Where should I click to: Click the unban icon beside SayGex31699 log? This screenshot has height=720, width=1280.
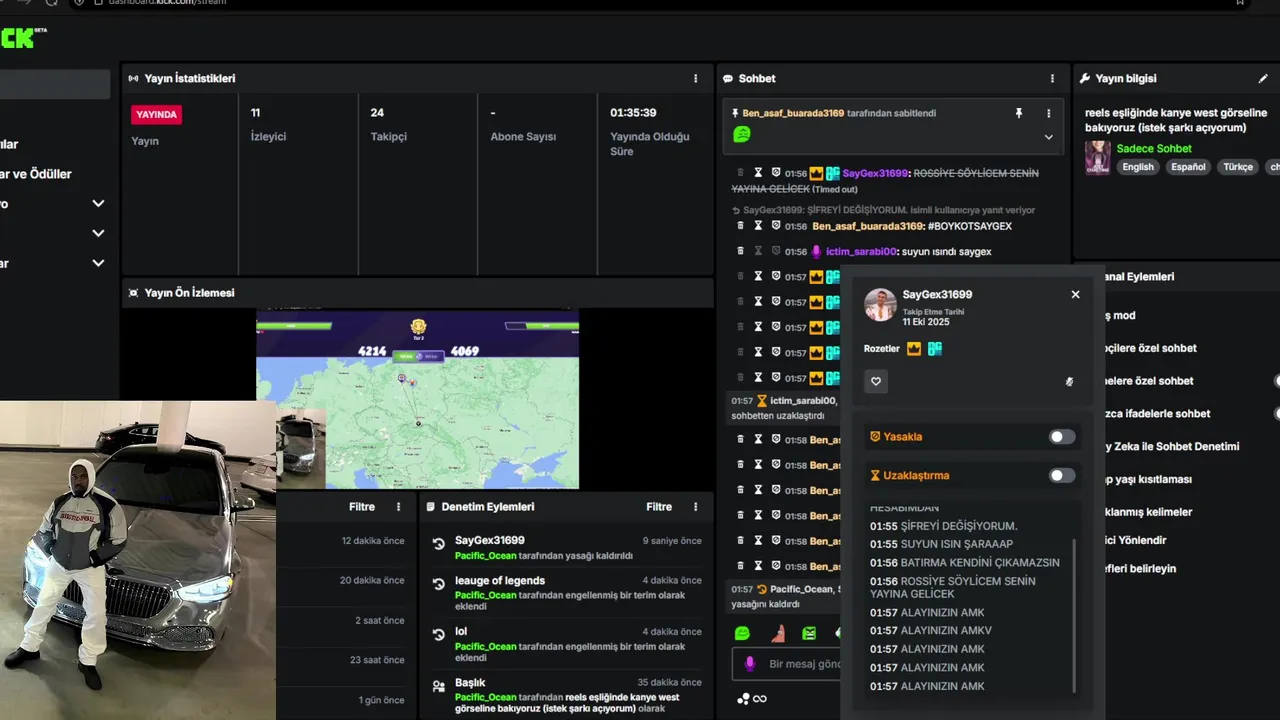[438, 544]
